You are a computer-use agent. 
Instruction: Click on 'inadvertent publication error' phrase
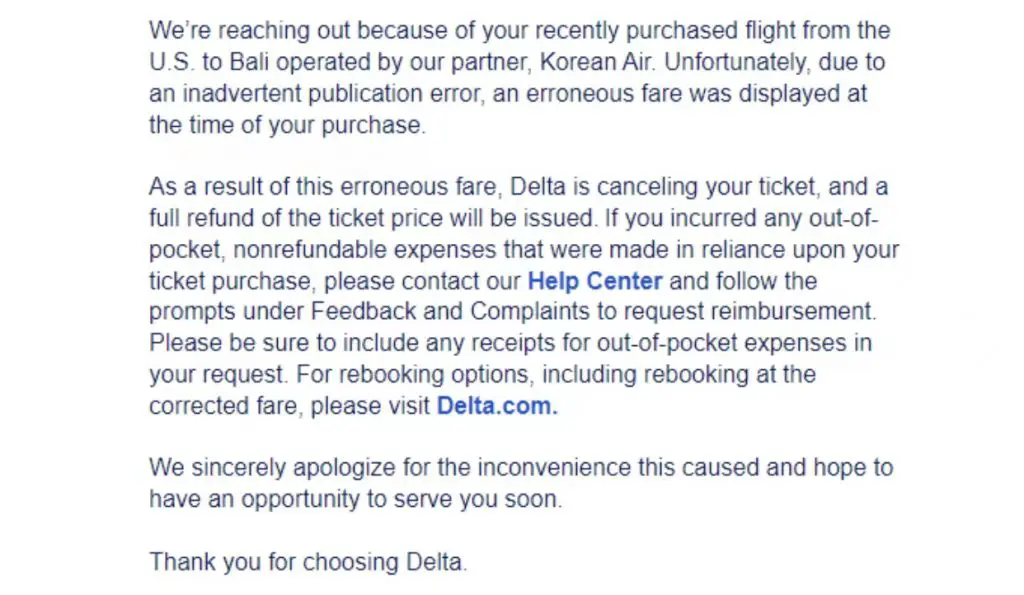coord(332,93)
